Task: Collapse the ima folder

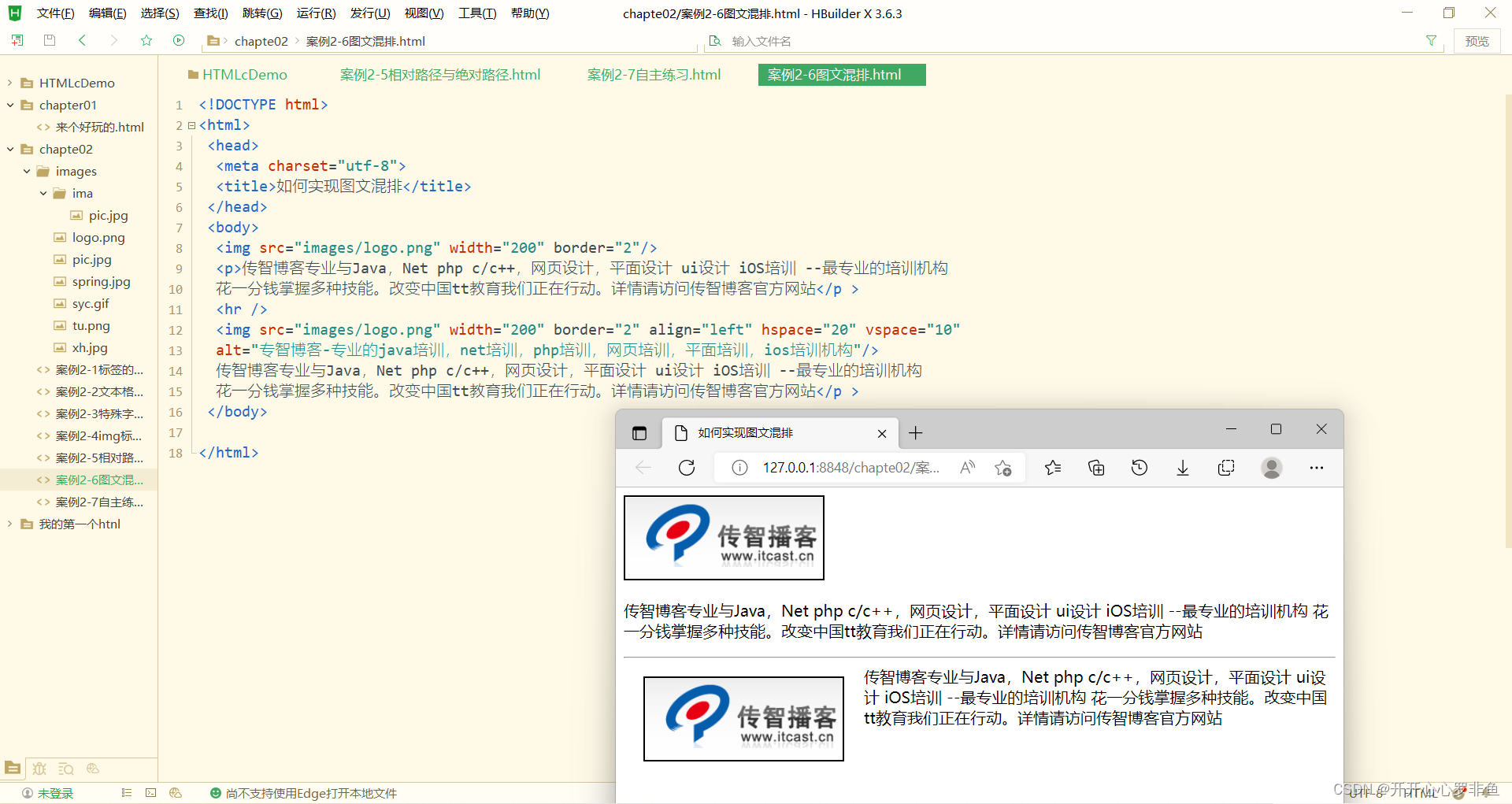Action: [43, 193]
